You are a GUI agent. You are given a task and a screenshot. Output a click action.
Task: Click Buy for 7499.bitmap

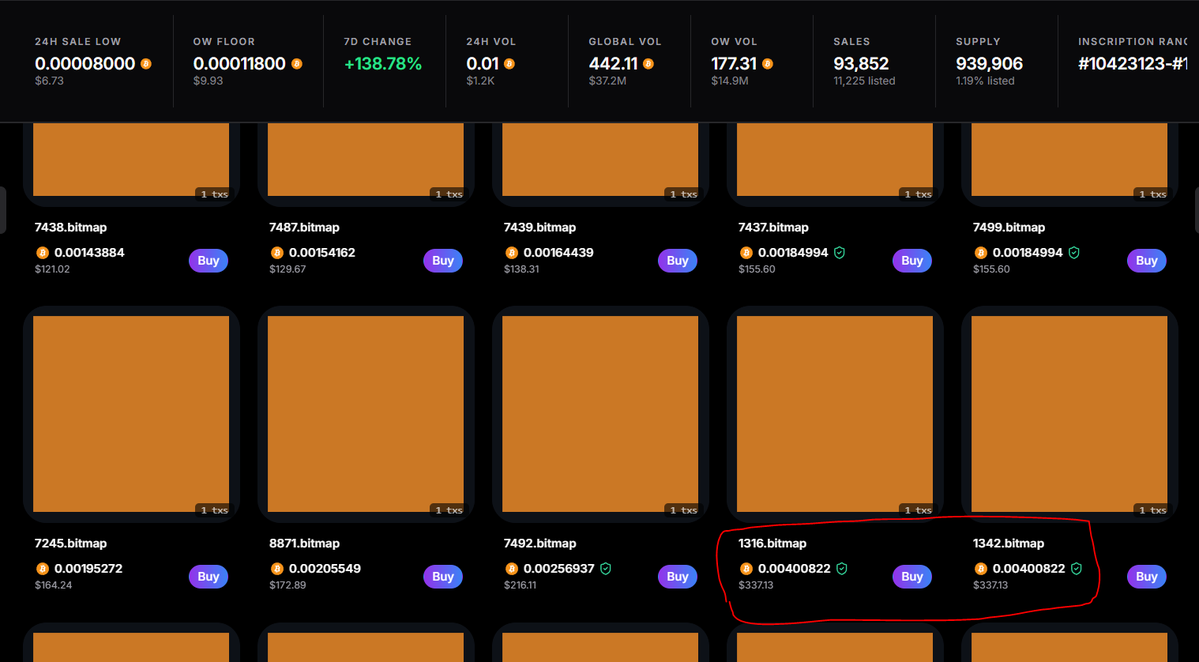click(1146, 261)
